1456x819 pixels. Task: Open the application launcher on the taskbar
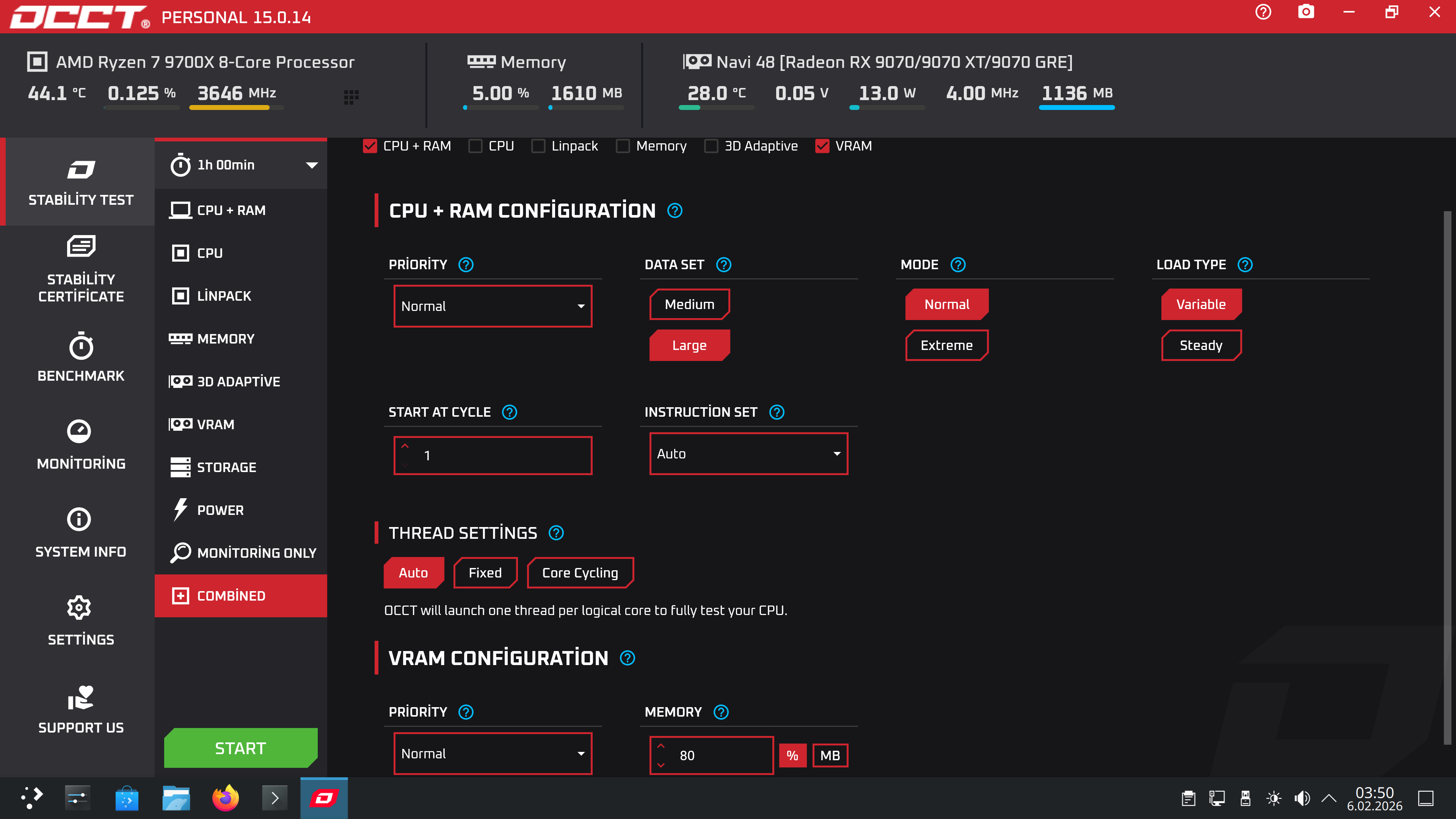pos(31,798)
